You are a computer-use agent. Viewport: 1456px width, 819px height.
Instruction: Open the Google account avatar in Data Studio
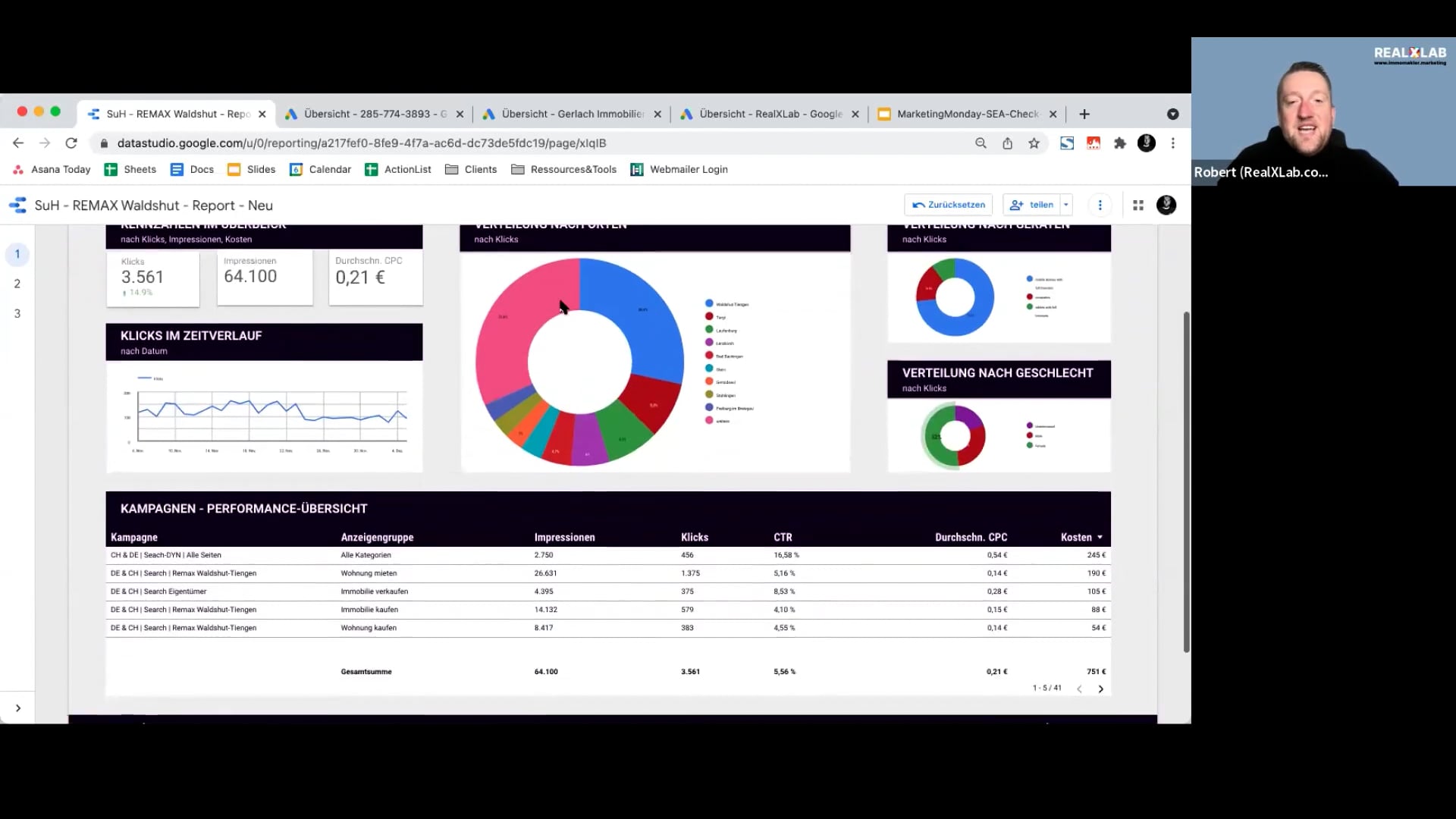[x=1166, y=205]
